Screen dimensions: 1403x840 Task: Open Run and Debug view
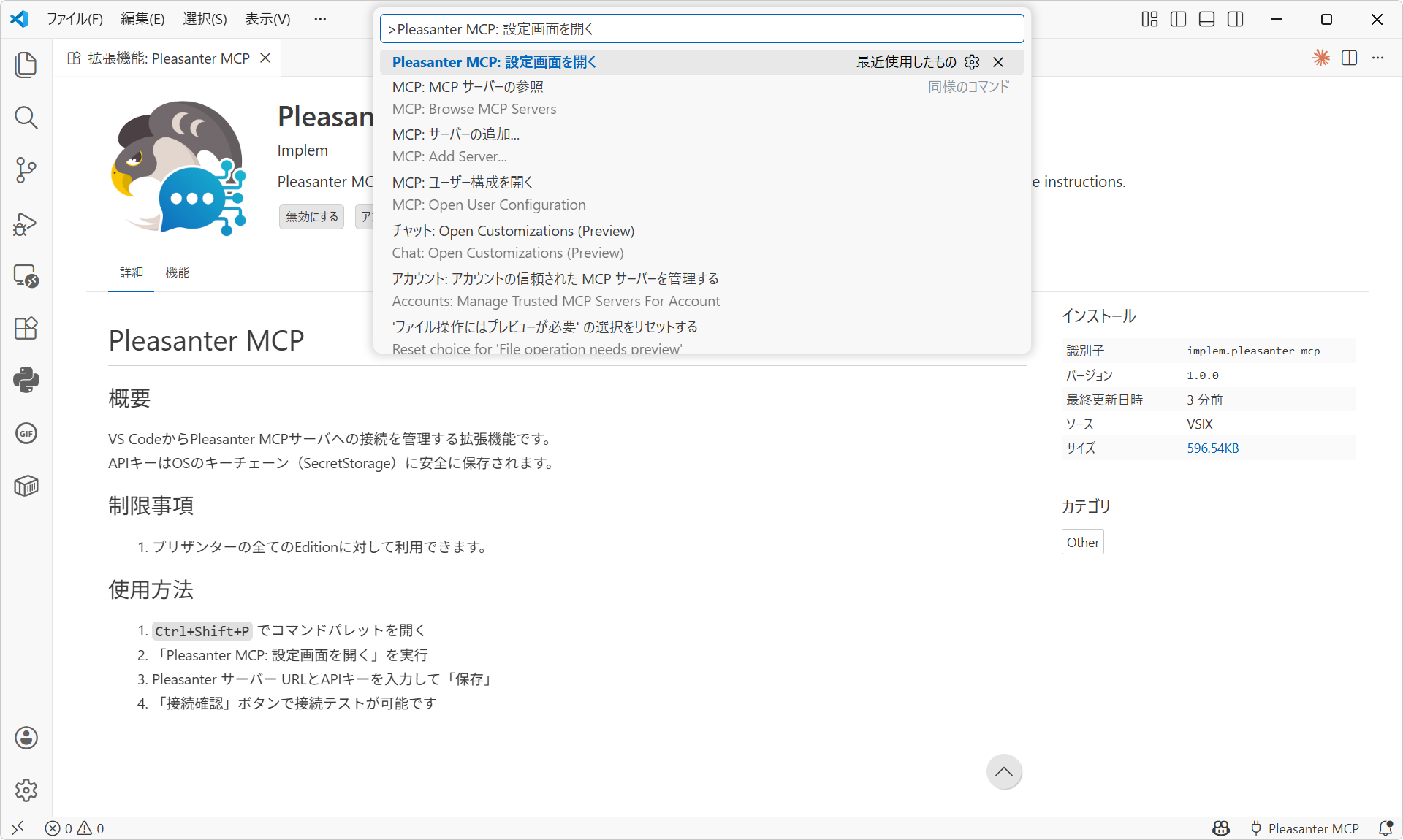[26, 224]
